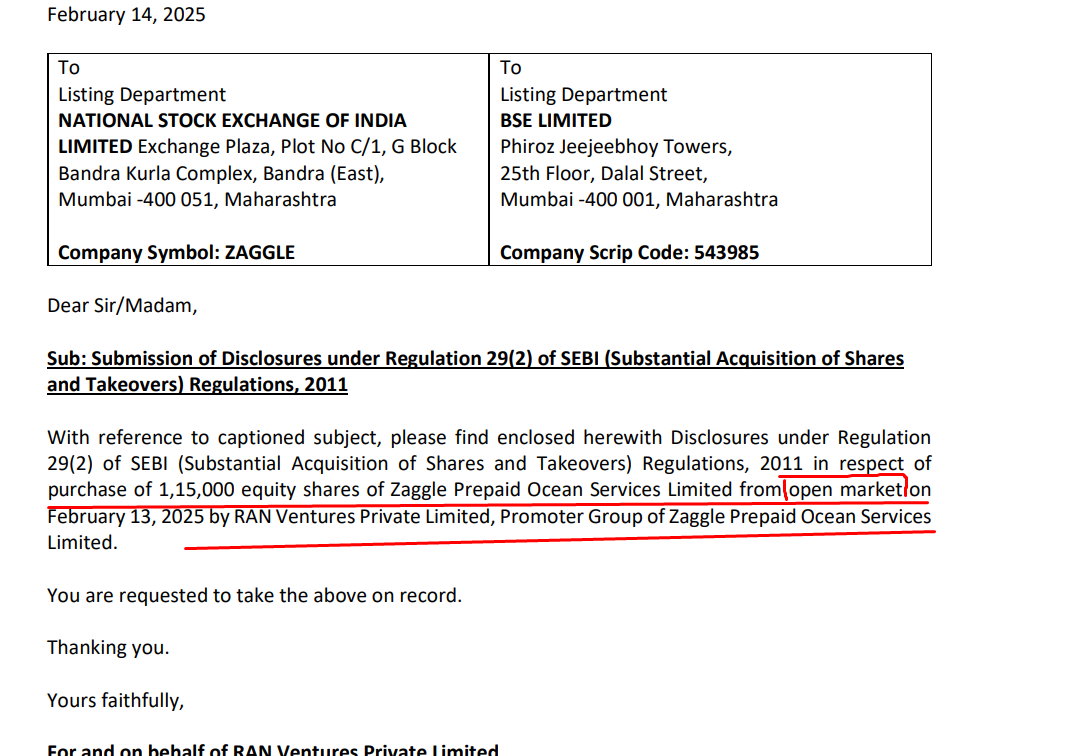Click the NATIONAL STOCK EXCHANGE OF INDIA heading
The image size is (1080, 756).
[232, 121]
